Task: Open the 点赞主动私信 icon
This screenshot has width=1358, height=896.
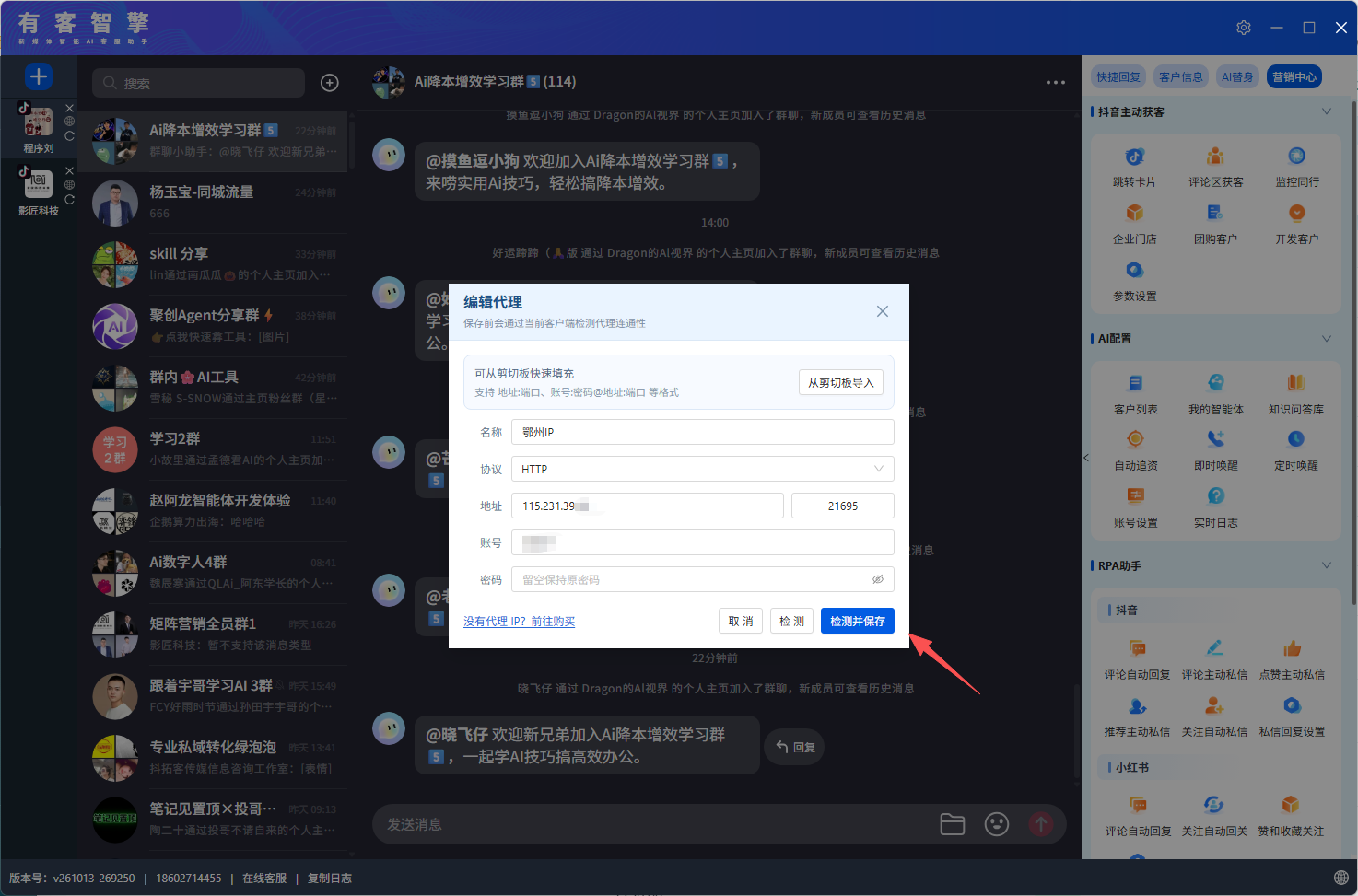Action: pyautogui.click(x=1292, y=648)
